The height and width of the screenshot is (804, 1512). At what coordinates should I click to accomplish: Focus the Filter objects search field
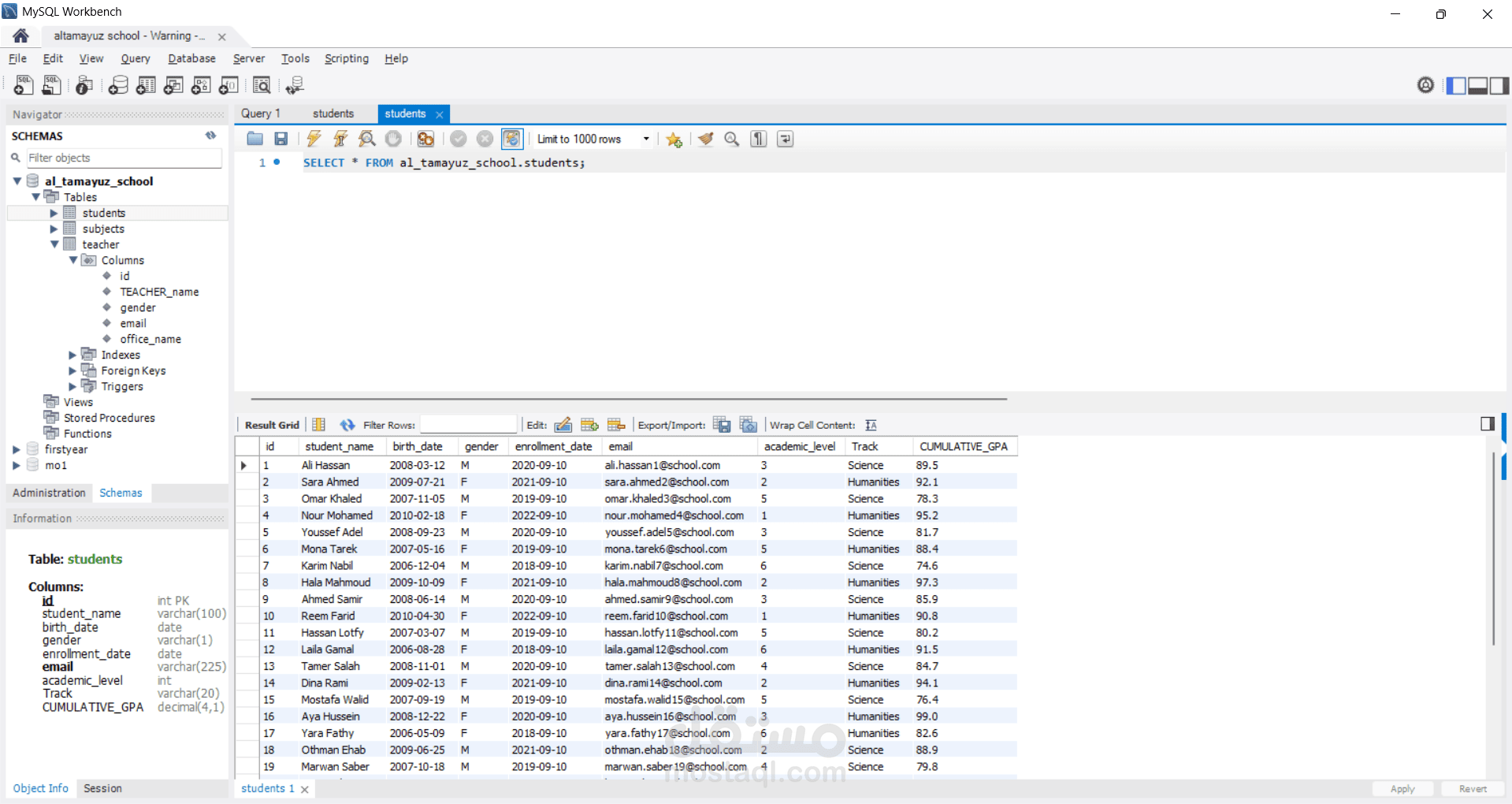(124, 158)
